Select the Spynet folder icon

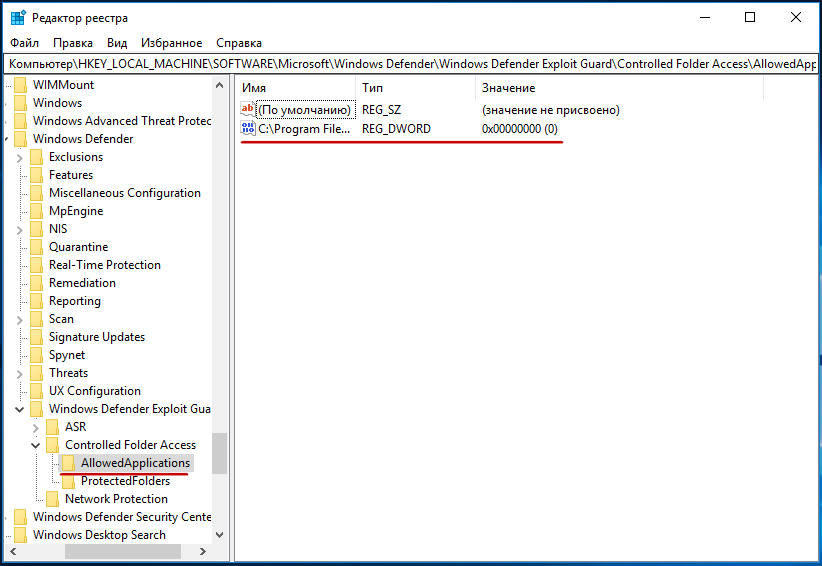tap(37, 355)
